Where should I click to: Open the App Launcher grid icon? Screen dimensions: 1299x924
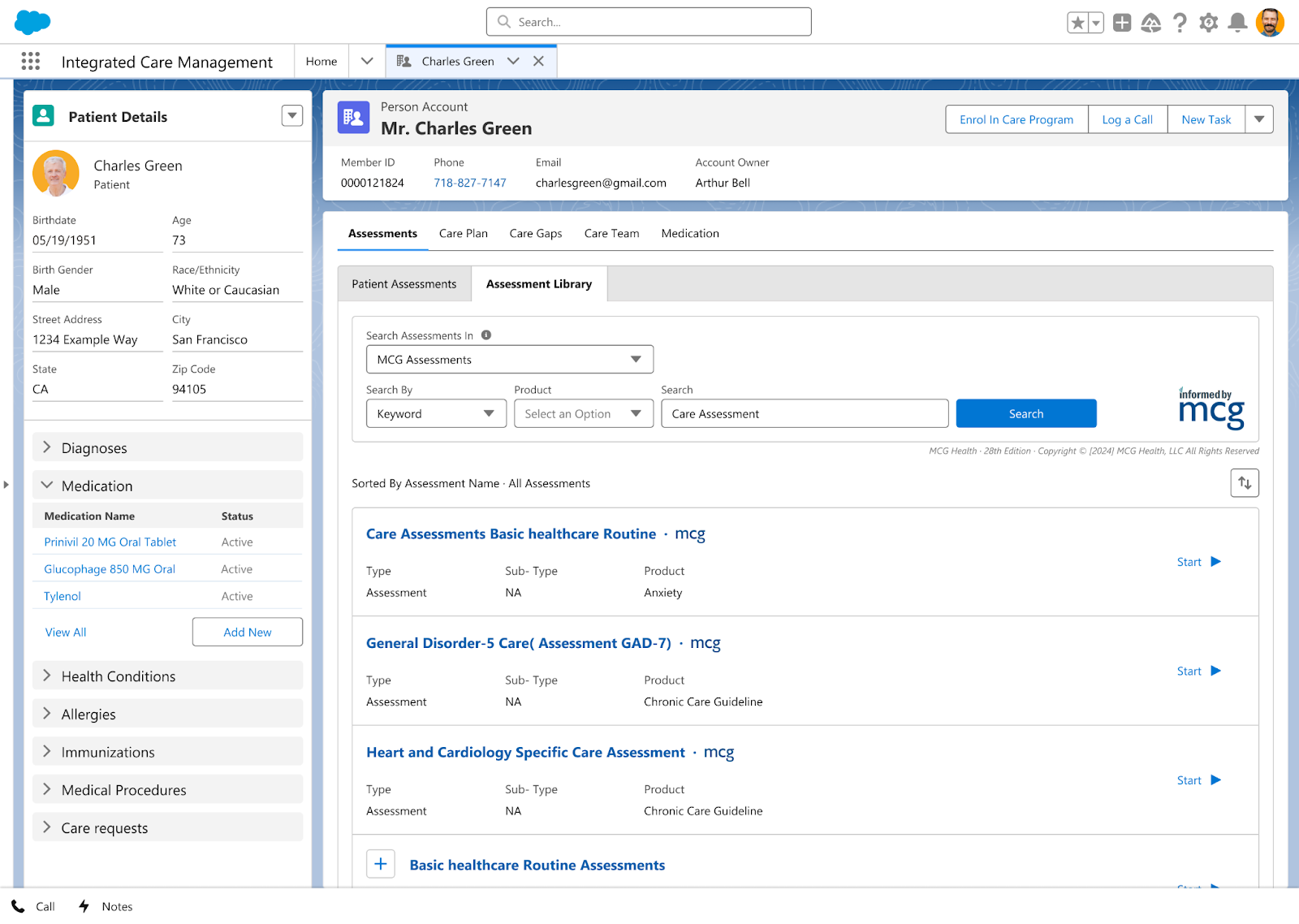click(x=31, y=62)
